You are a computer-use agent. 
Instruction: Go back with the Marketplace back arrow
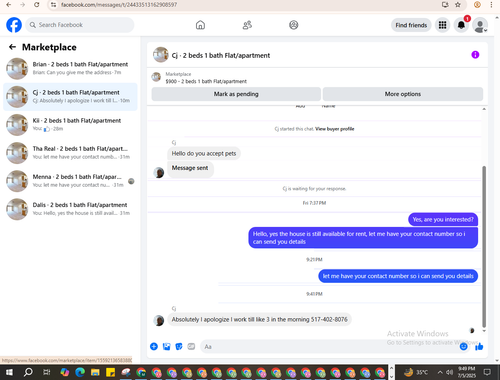pos(12,47)
